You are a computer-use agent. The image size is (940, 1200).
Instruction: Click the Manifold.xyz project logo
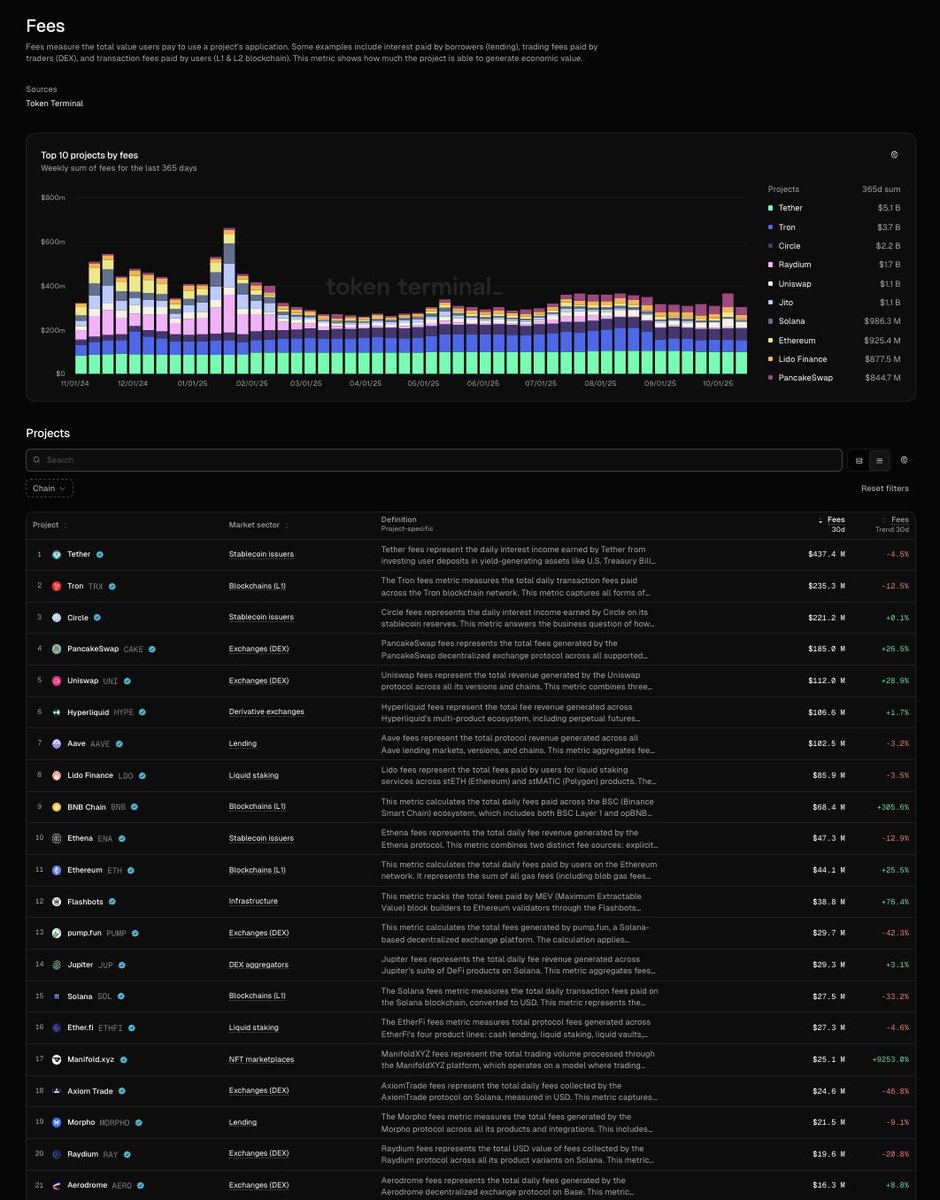point(57,1059)
